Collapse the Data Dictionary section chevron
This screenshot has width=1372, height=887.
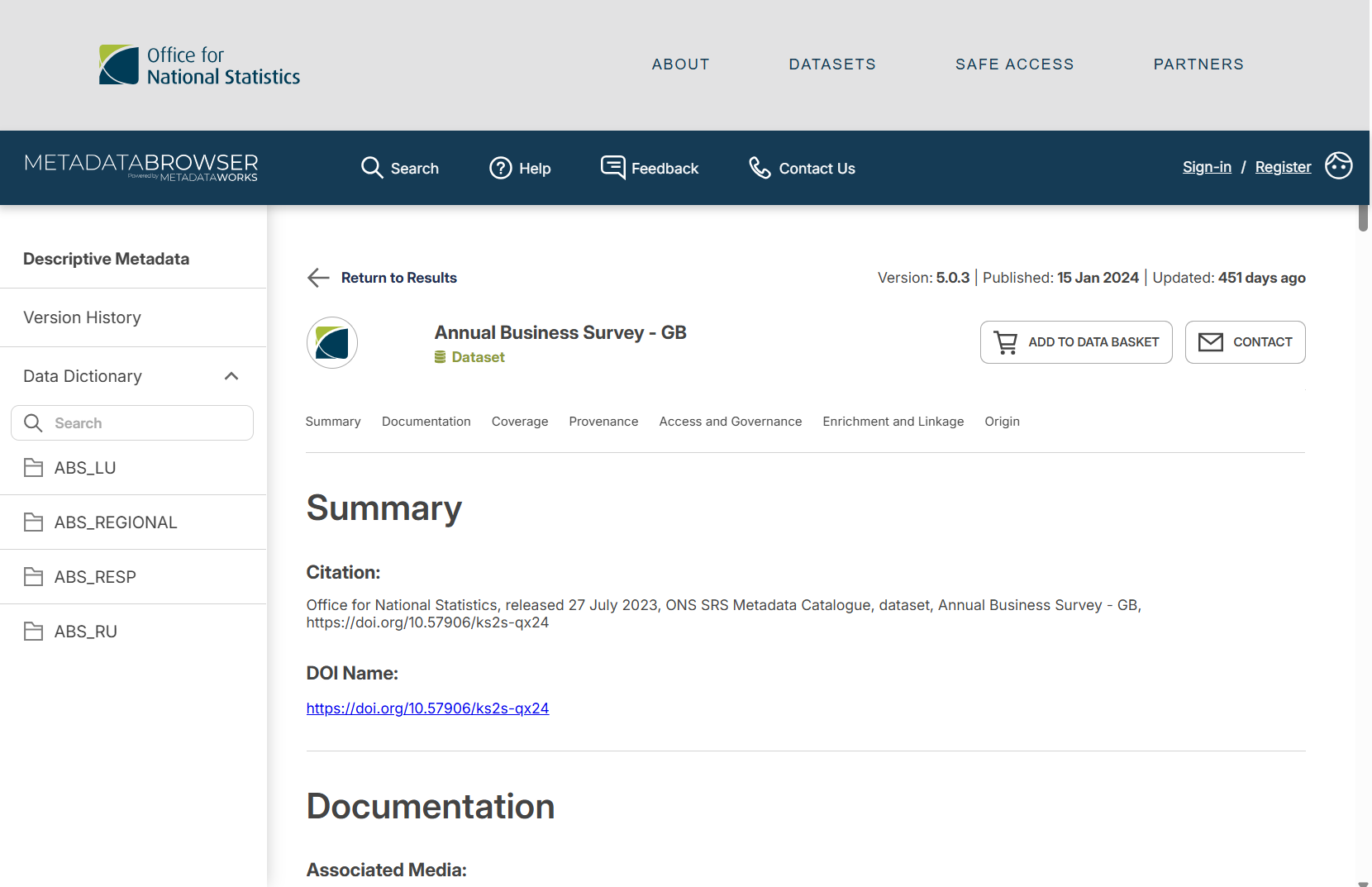point(231,376)
